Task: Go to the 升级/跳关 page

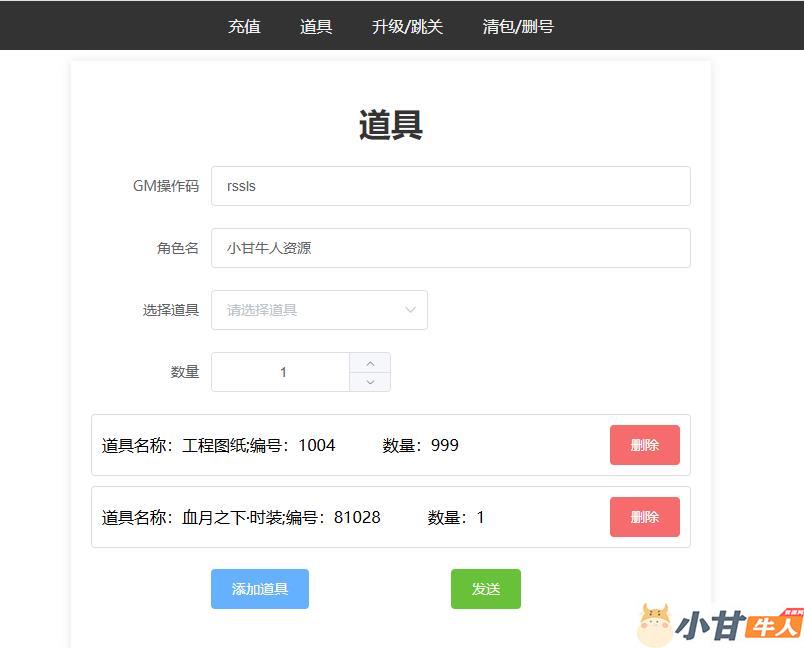Action: 407,26
